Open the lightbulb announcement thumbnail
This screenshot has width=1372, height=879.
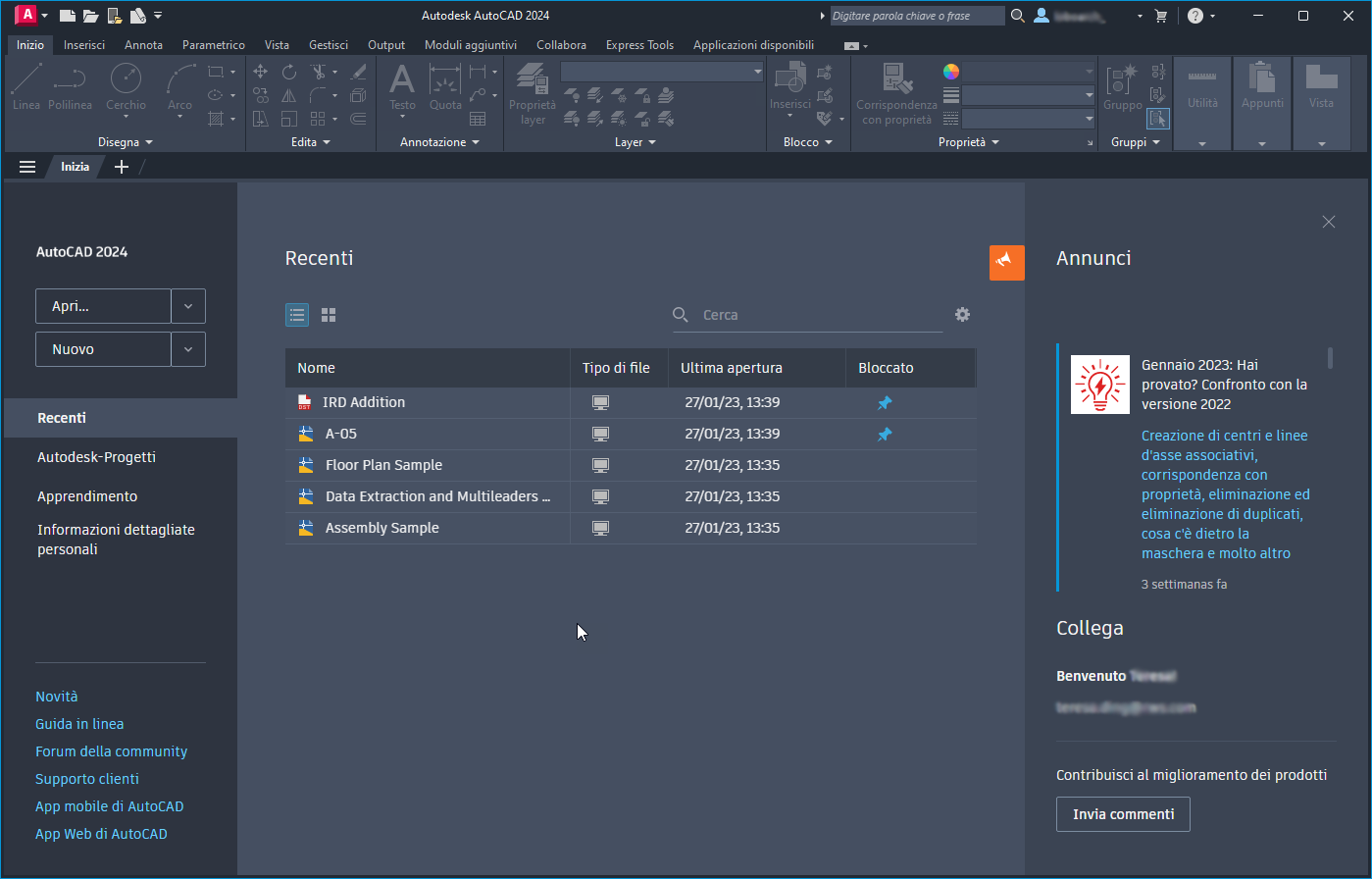tap(1100, 385)
